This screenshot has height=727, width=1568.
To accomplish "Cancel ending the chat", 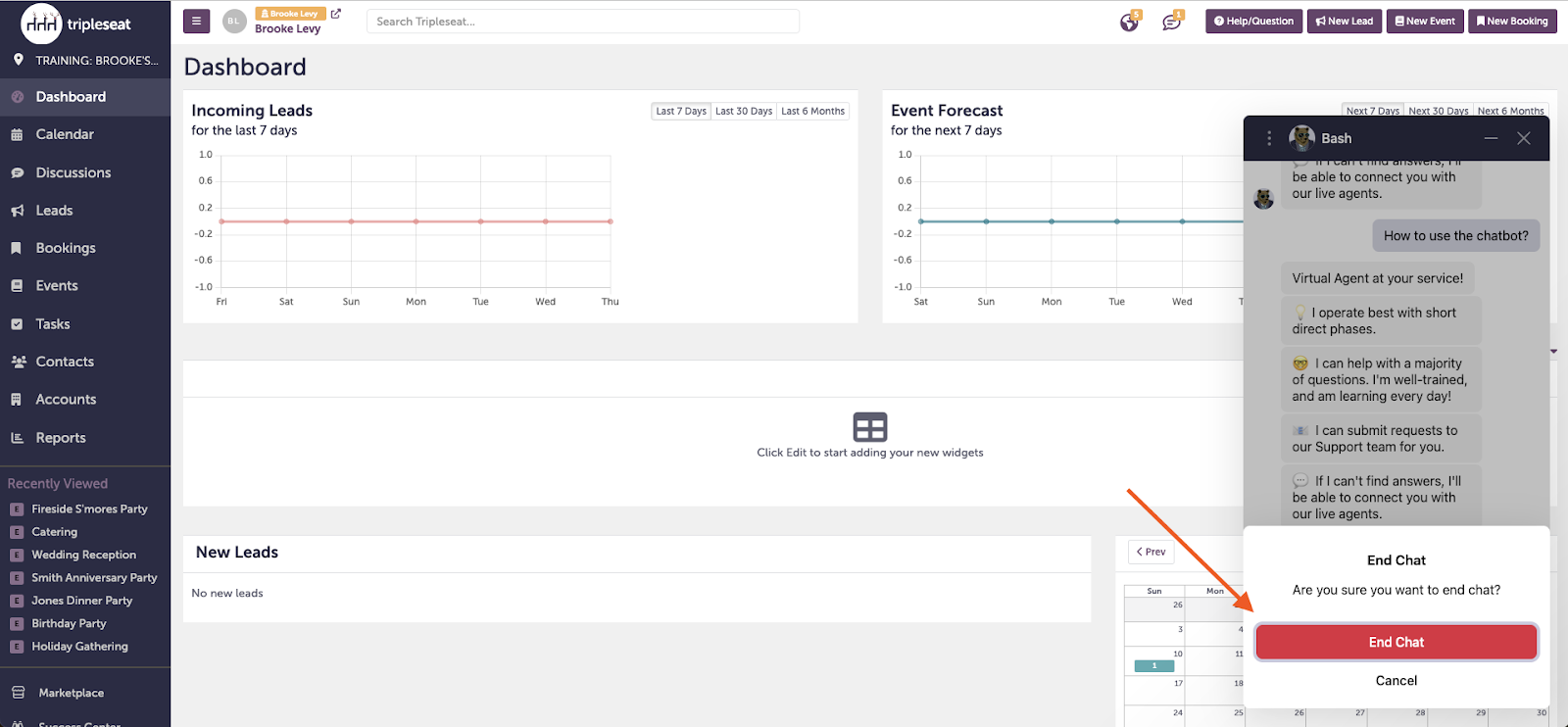I will pyautogui.click(x=1396, y=681).
